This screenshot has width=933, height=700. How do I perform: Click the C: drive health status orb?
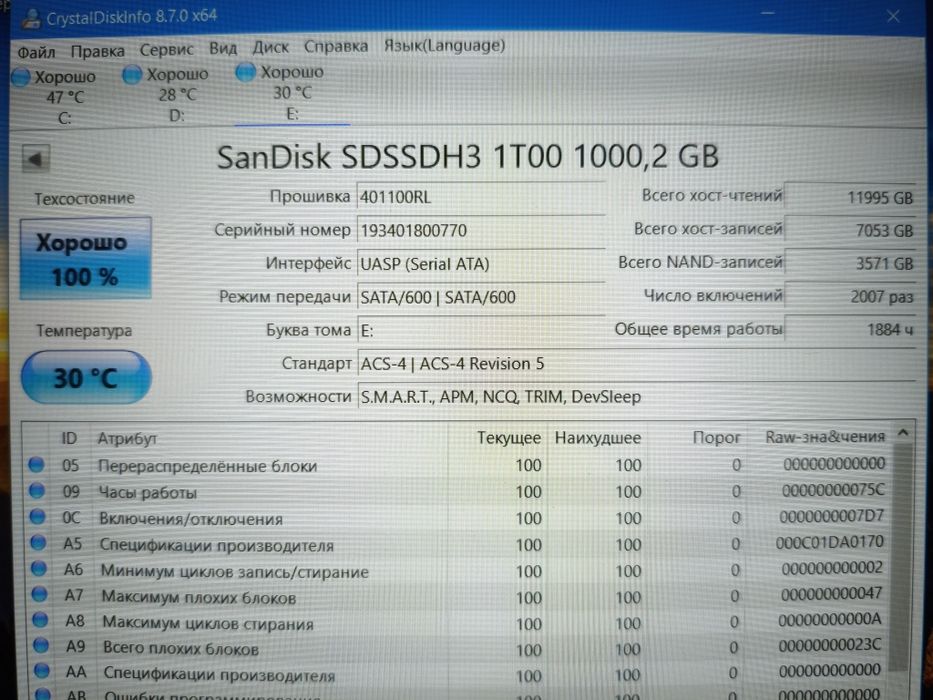point(21,77)
